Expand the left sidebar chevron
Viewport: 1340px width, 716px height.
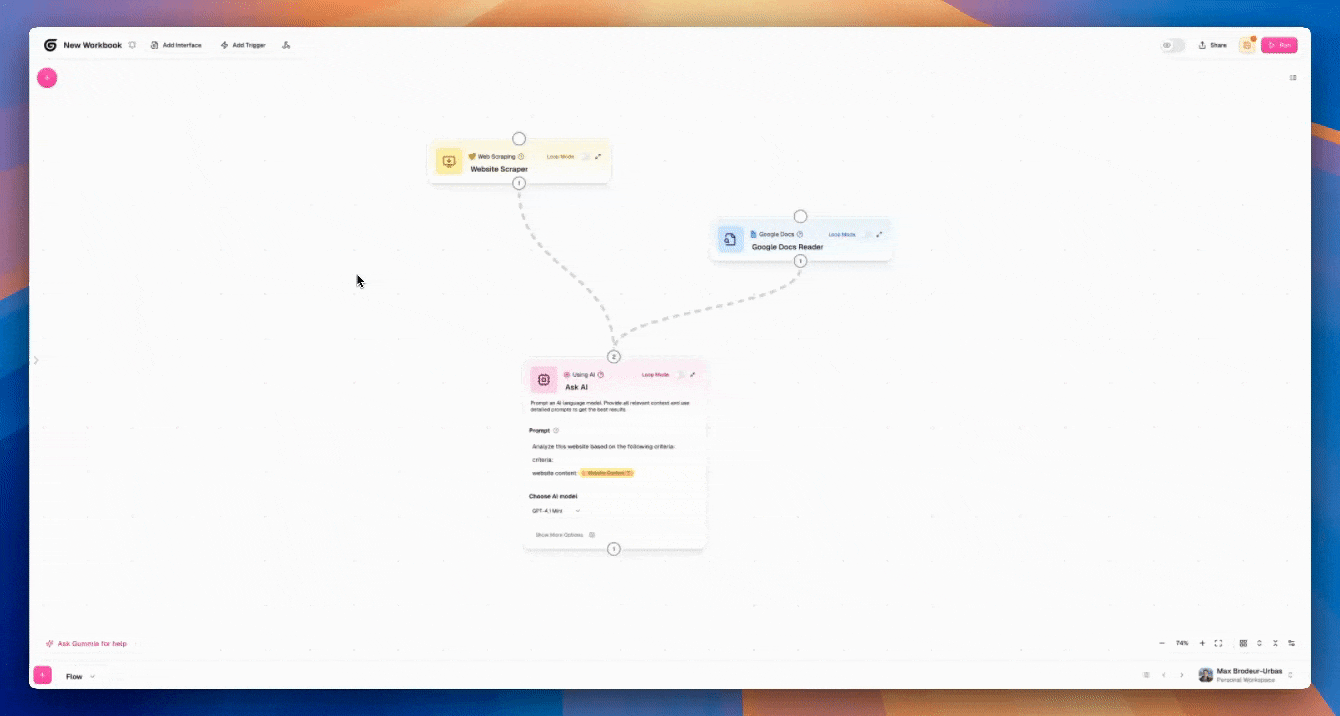tap(36, 360)
